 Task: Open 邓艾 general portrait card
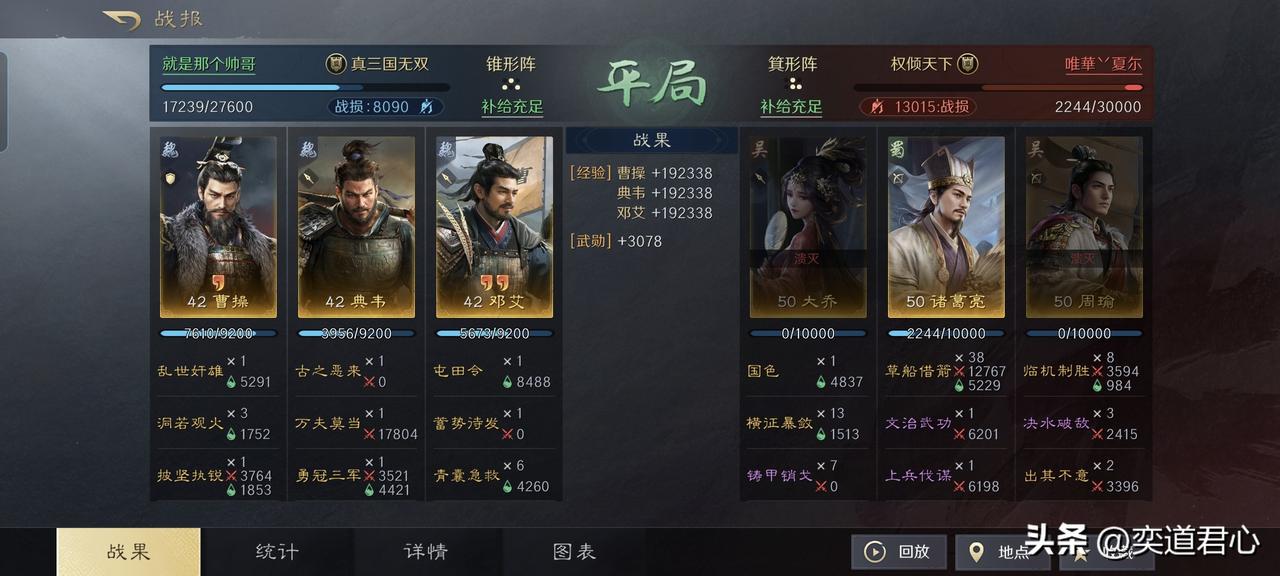[494, 227]
